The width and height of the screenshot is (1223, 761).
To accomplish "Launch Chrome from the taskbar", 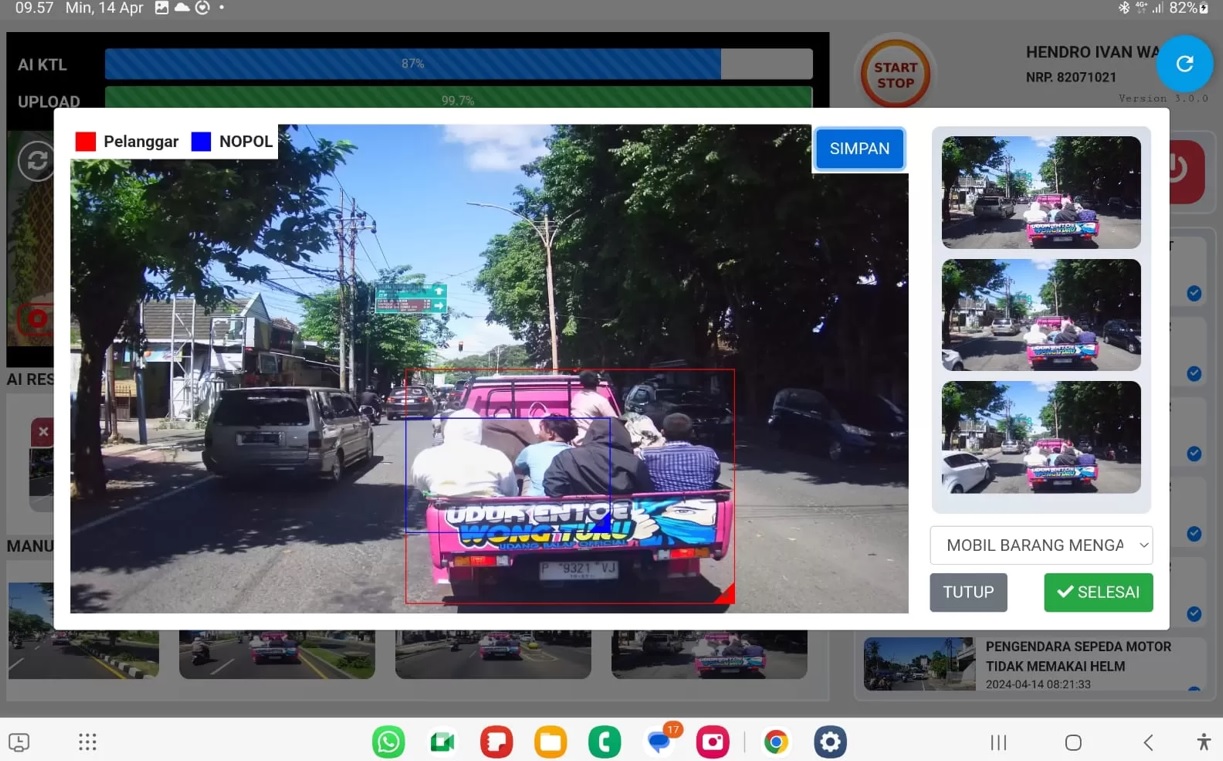I will pyautogui.click(x=776, y=742).
